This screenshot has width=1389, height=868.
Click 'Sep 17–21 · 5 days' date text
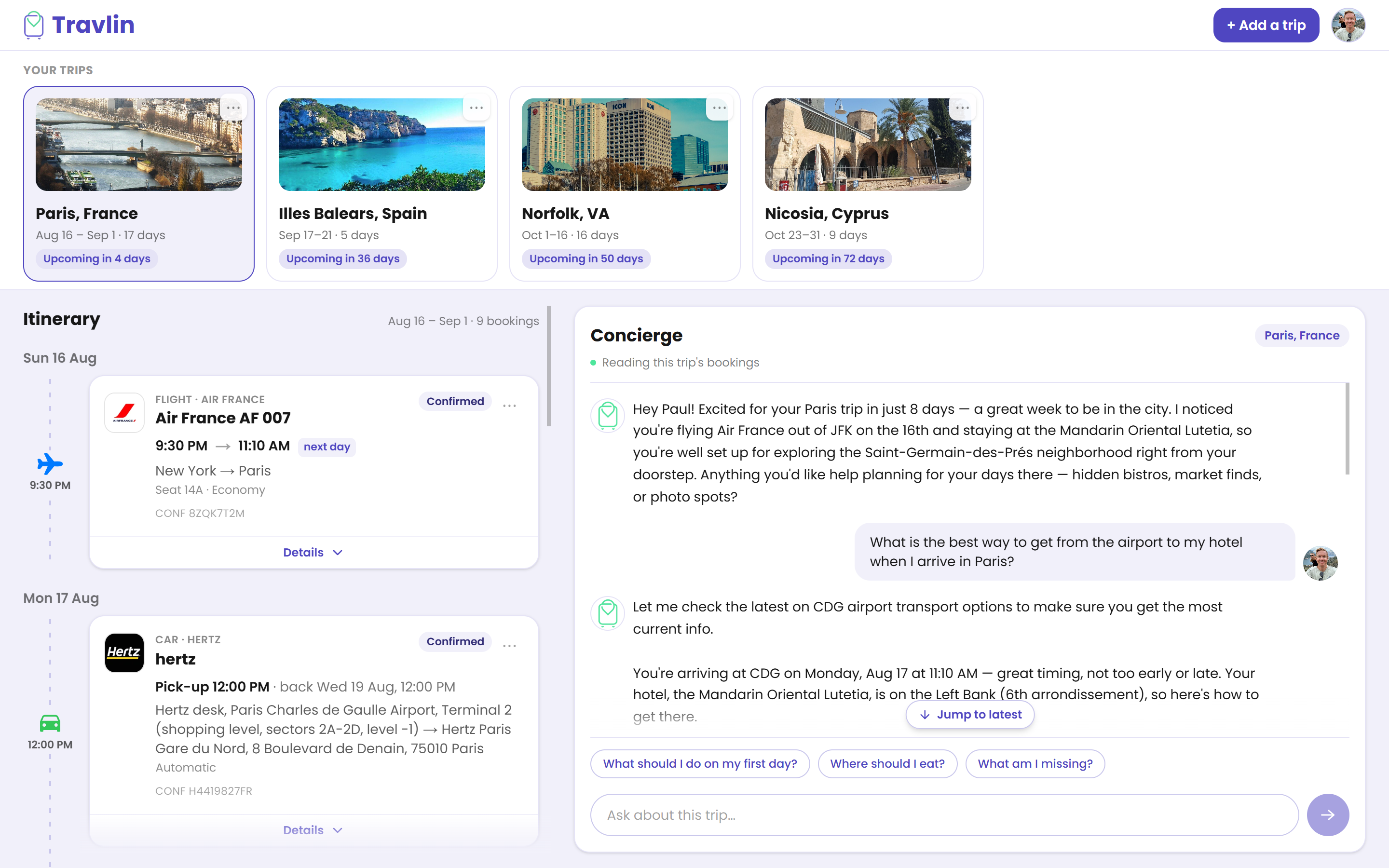(328, 235)
